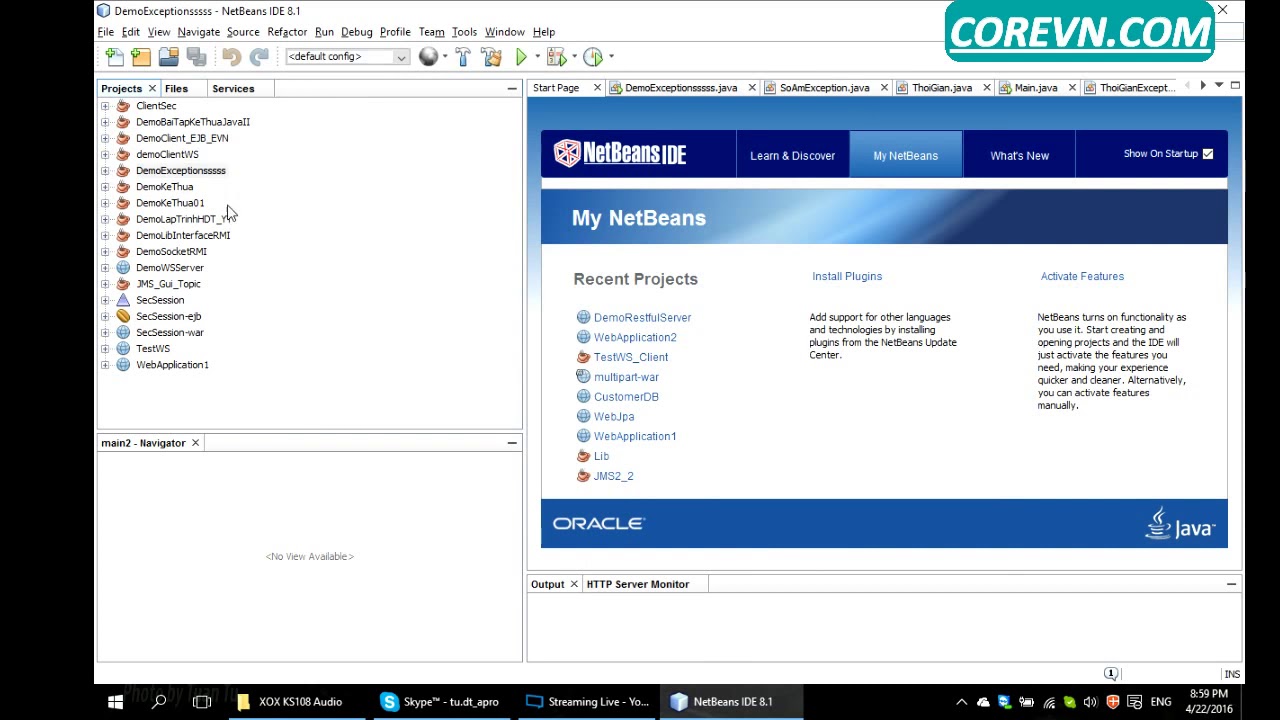This screenshot has height=720, width=1280.
Task: Expand the ClientSec project node
Action: click(x=105, y=106)
